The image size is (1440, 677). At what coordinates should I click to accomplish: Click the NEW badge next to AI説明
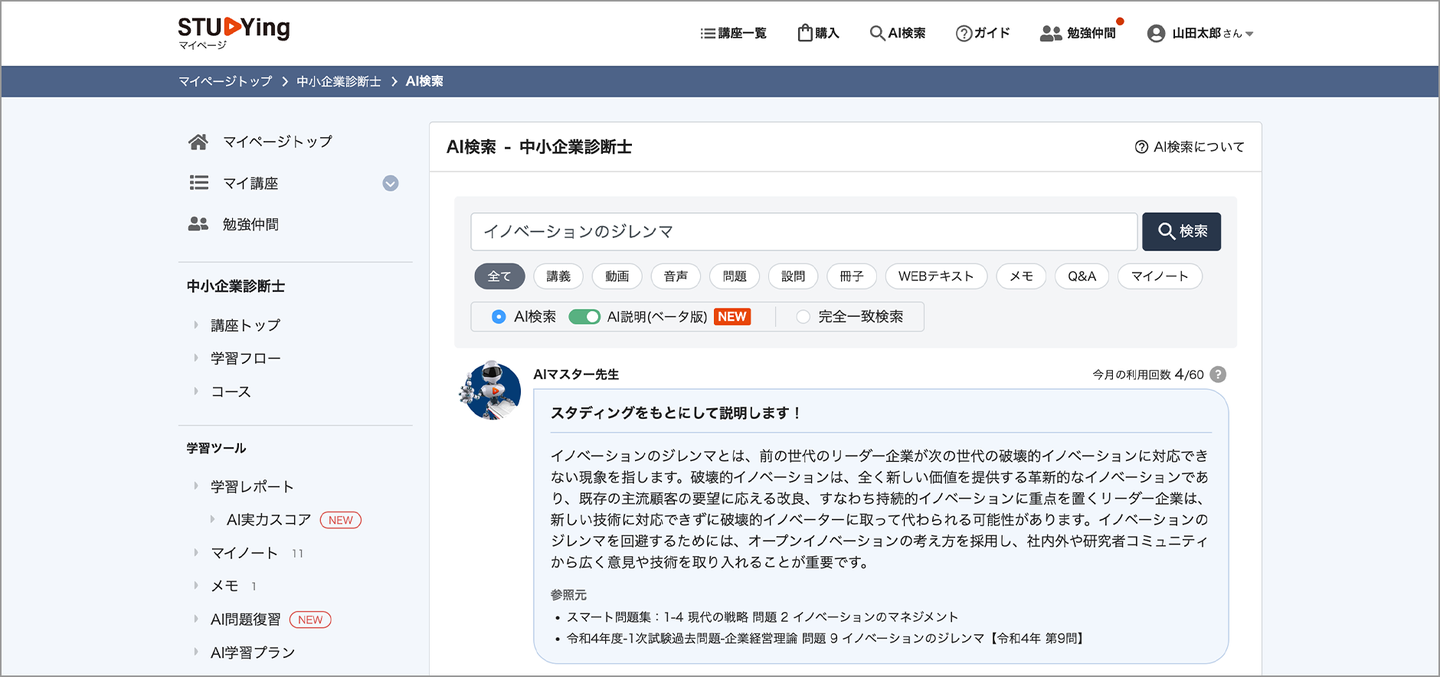coord(732,316)
